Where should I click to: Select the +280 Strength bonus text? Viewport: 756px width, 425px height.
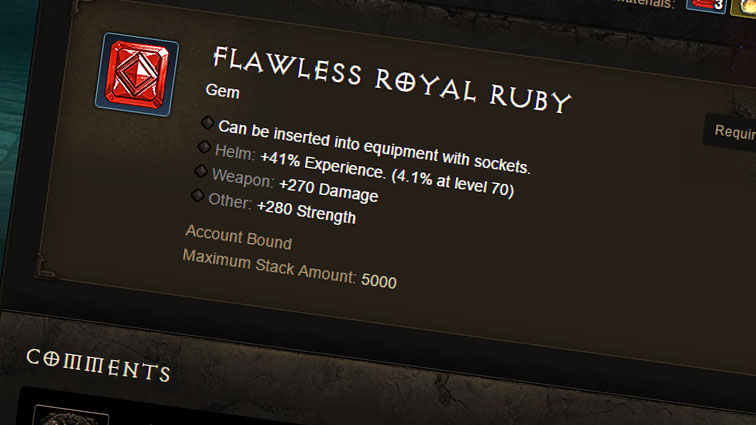306,212
